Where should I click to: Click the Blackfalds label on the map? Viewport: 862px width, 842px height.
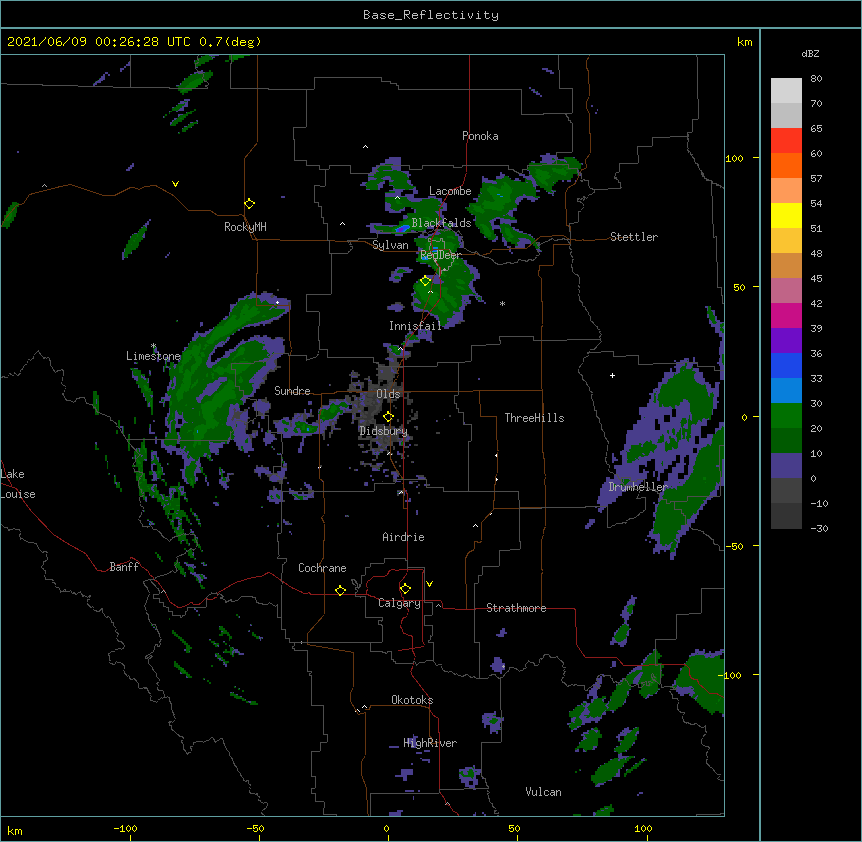click(441, 223)
